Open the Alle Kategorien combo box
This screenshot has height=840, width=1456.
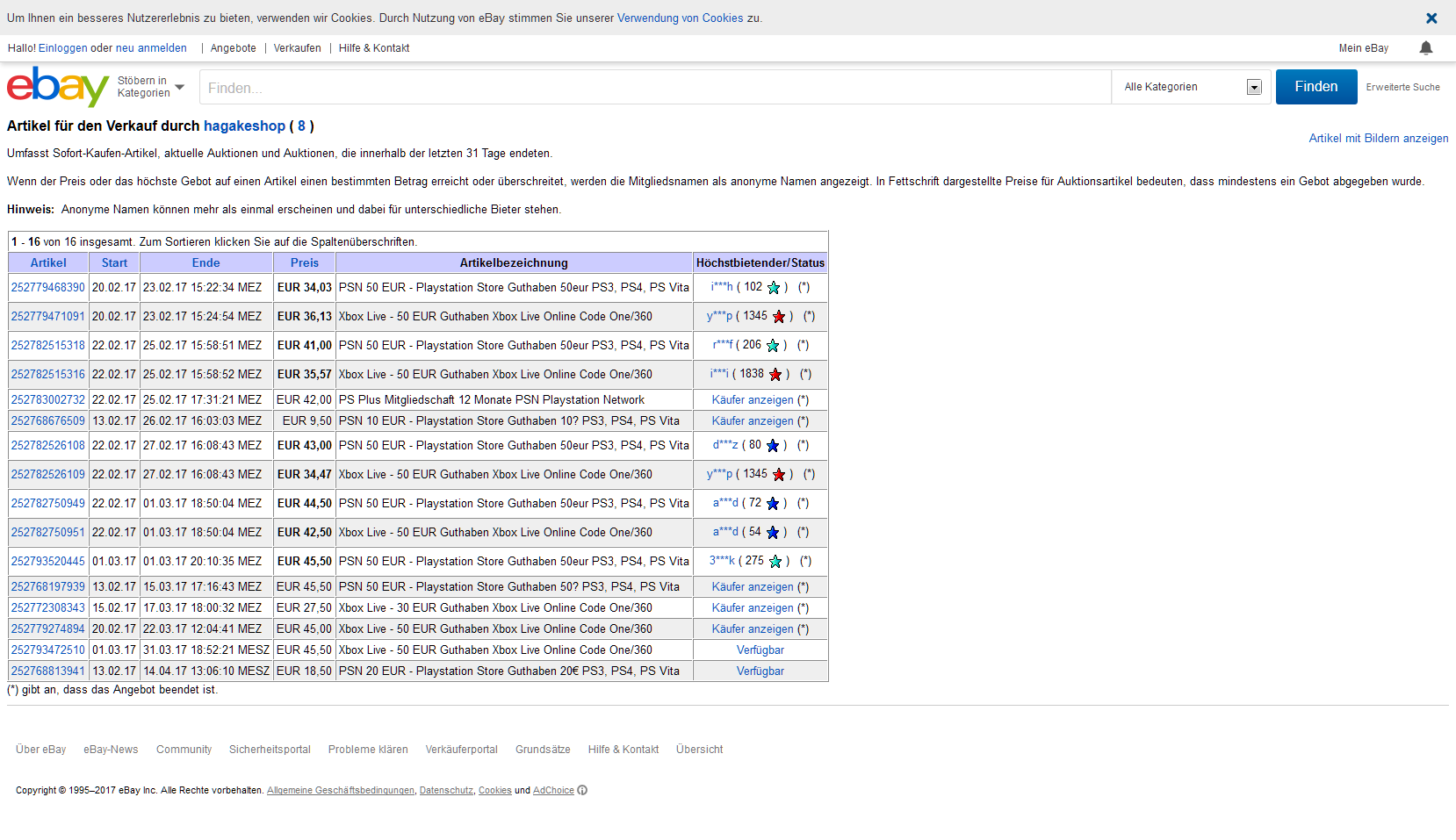pos(1192,87)
